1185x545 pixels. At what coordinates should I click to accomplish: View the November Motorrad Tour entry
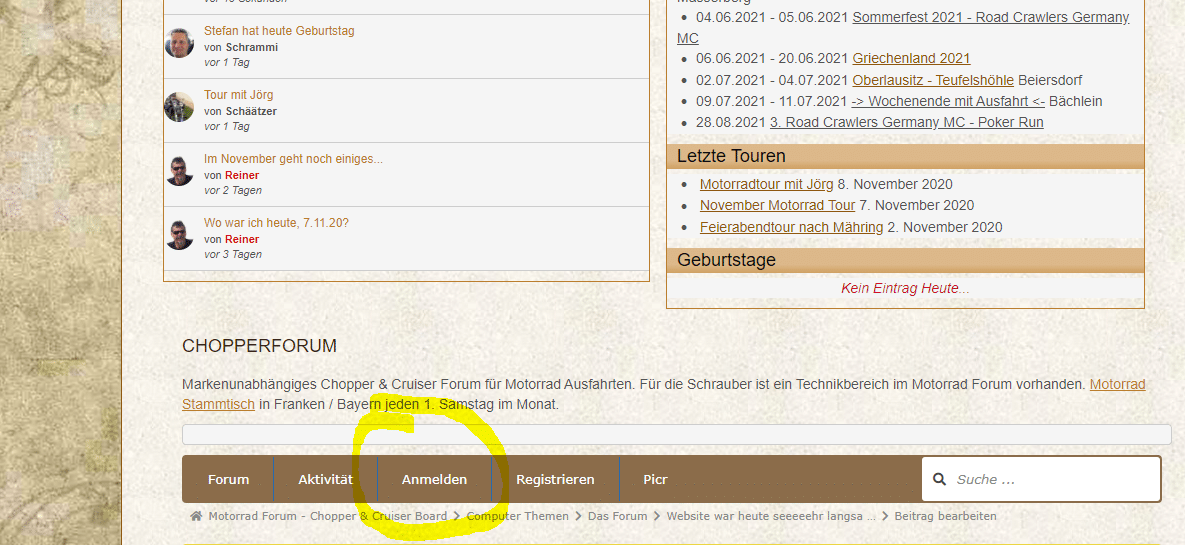pyautogui.click(x=777, y=206)
